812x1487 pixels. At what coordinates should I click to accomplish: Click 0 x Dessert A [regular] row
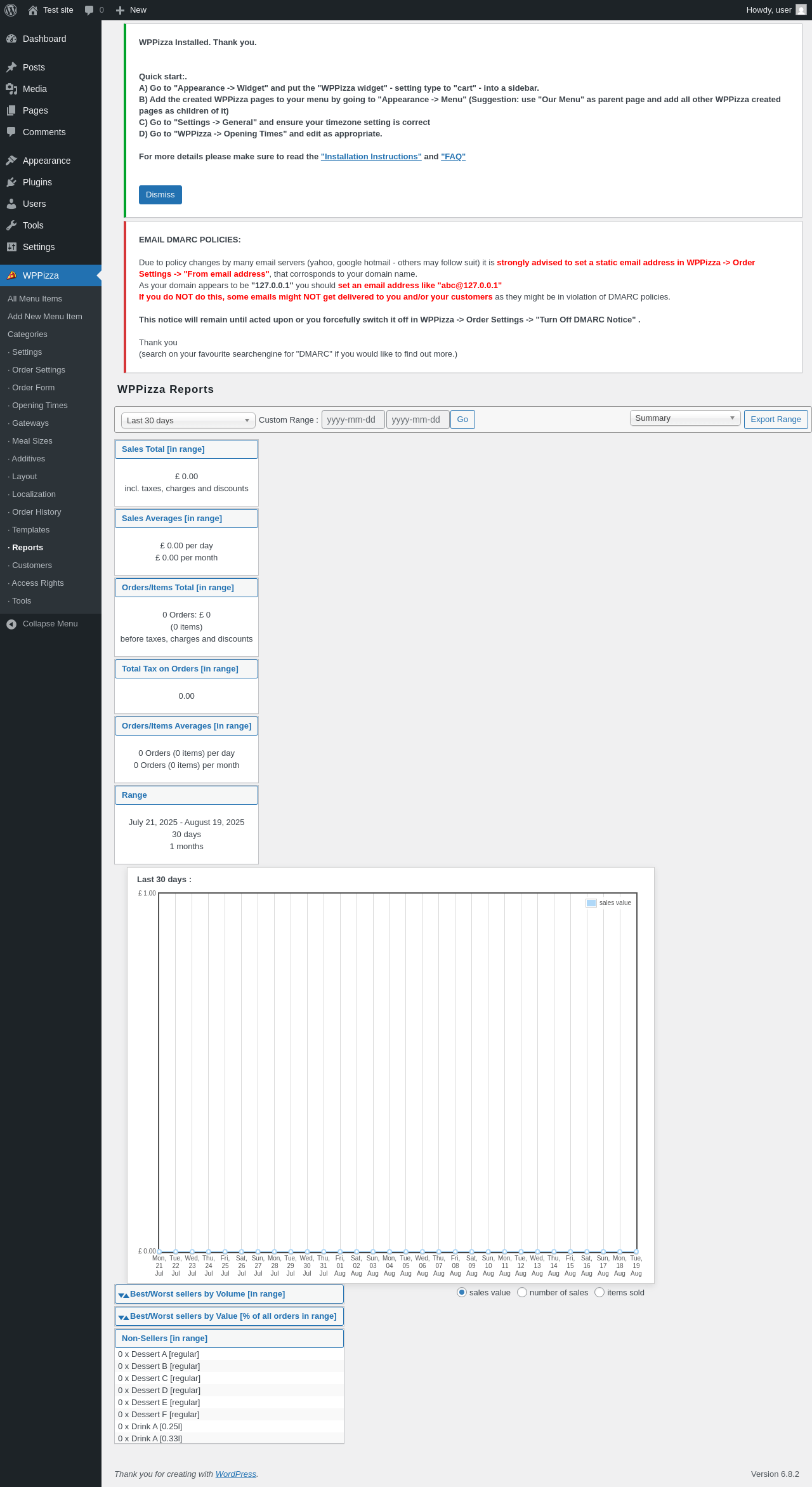229,1354
